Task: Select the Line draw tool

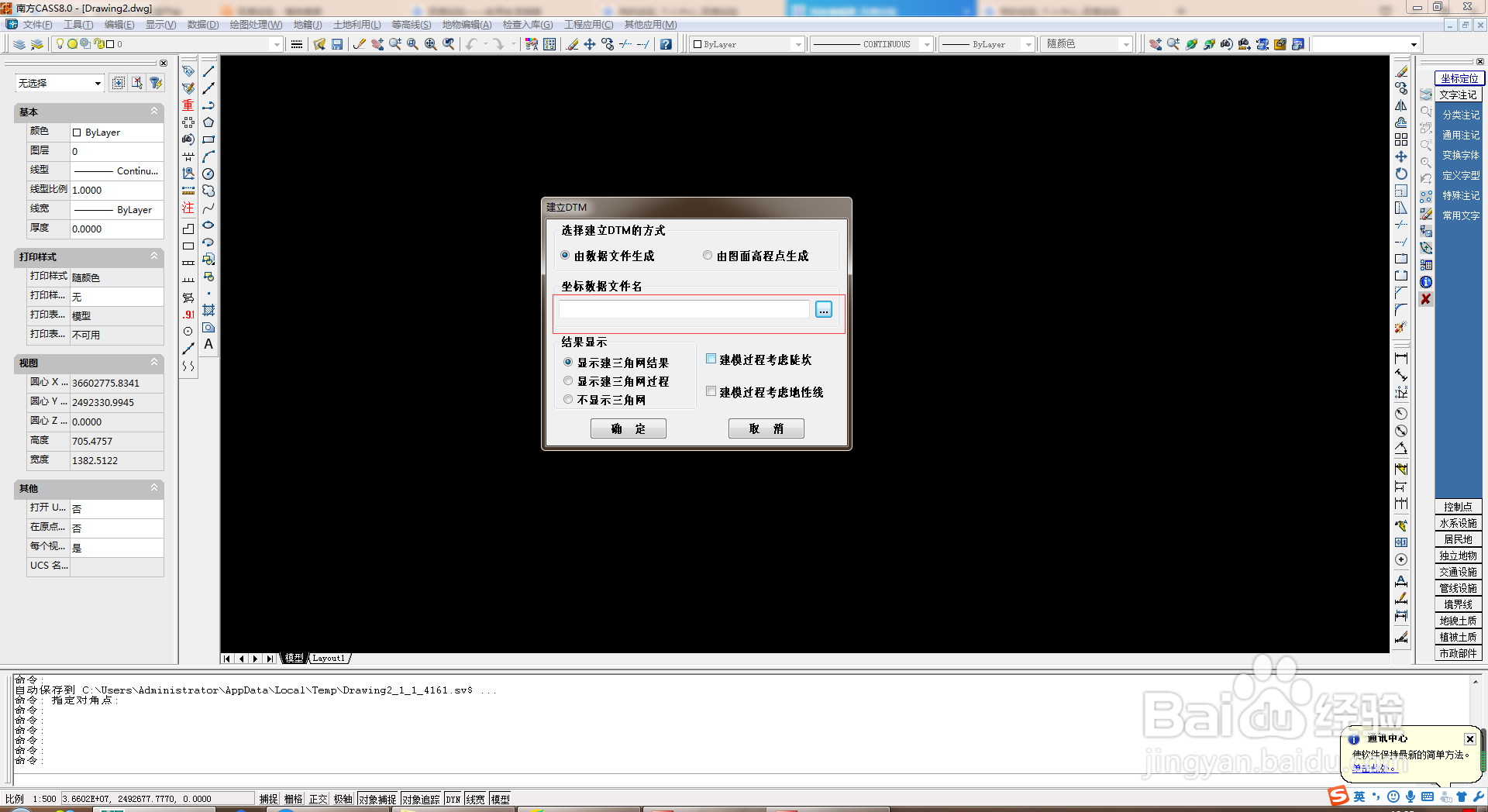Action: (208, 71)
